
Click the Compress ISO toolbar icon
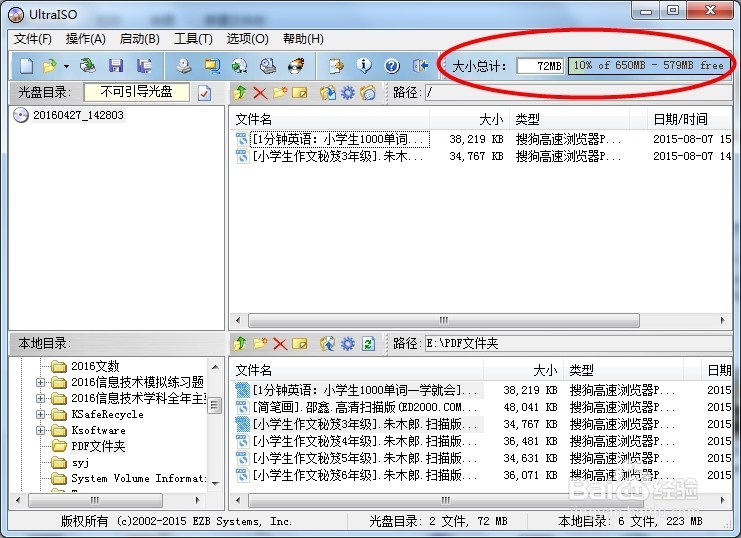212,66
